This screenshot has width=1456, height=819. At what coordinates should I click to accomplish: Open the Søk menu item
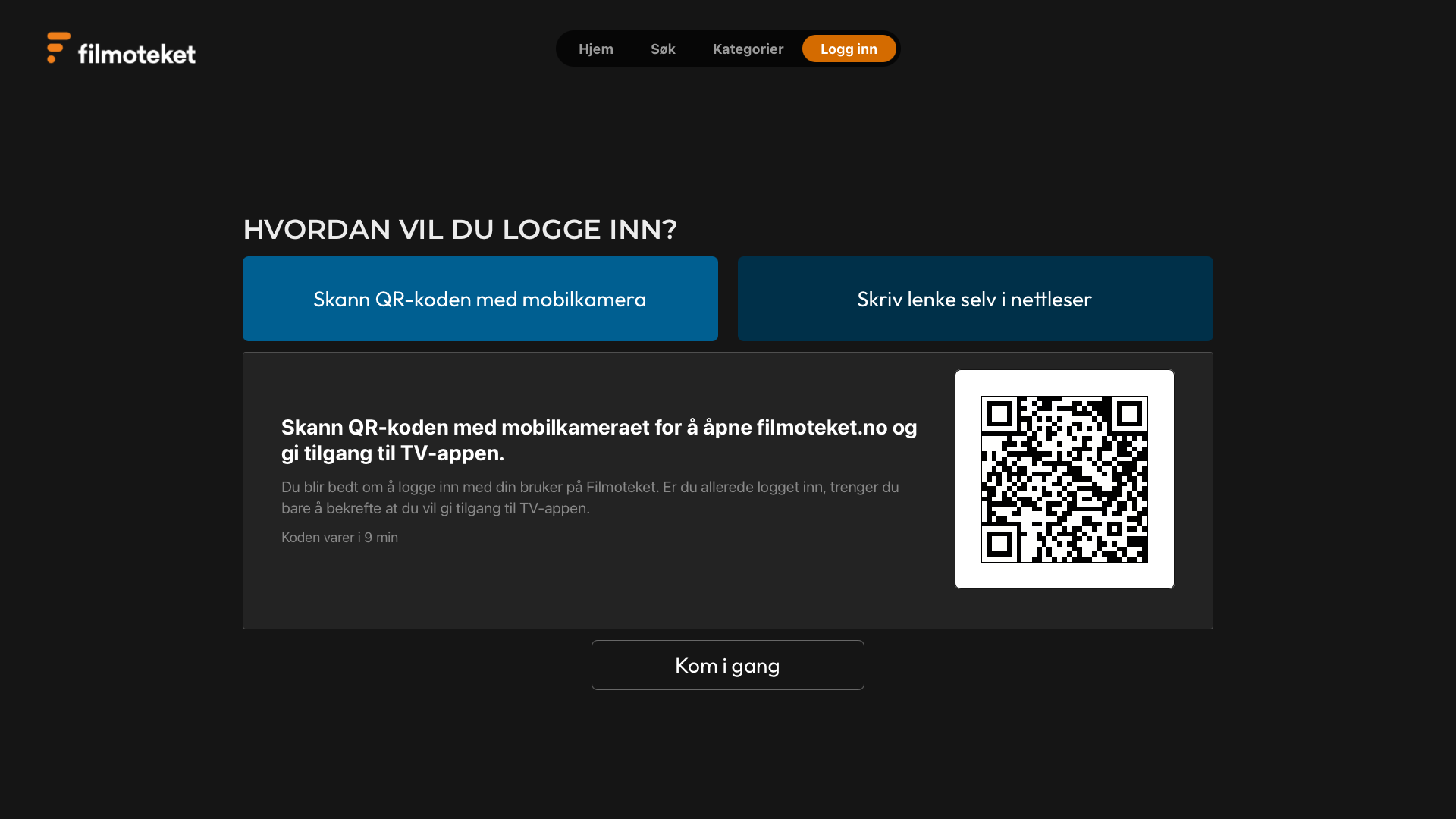pyautogui.click(x=663, y=49)
